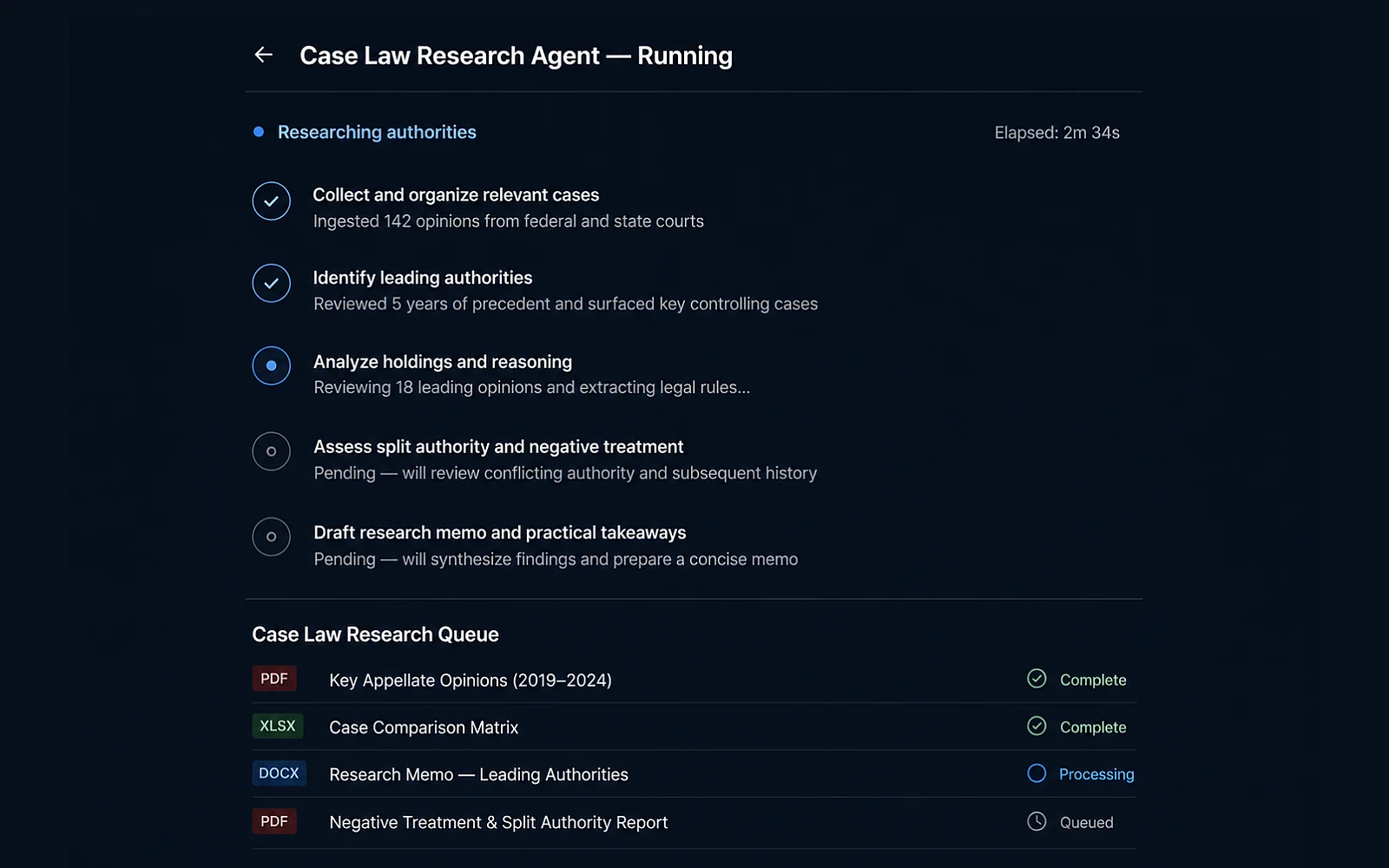Select Assess split authority and negative treatment title
This screenshot has width=1389, height=868.
click(x=498, y=447)
